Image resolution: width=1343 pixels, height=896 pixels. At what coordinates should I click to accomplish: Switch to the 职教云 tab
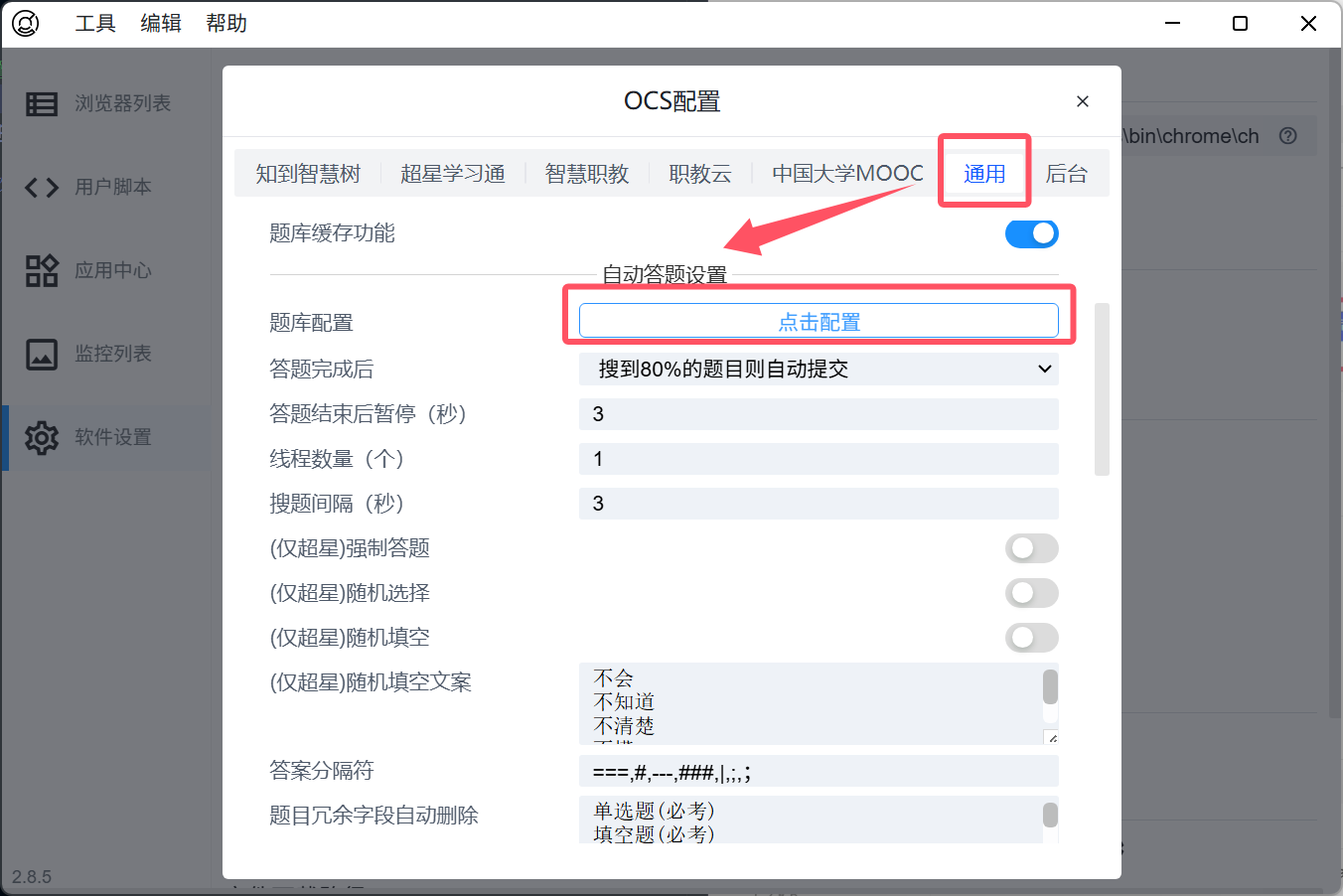click(x=700, y=174)
